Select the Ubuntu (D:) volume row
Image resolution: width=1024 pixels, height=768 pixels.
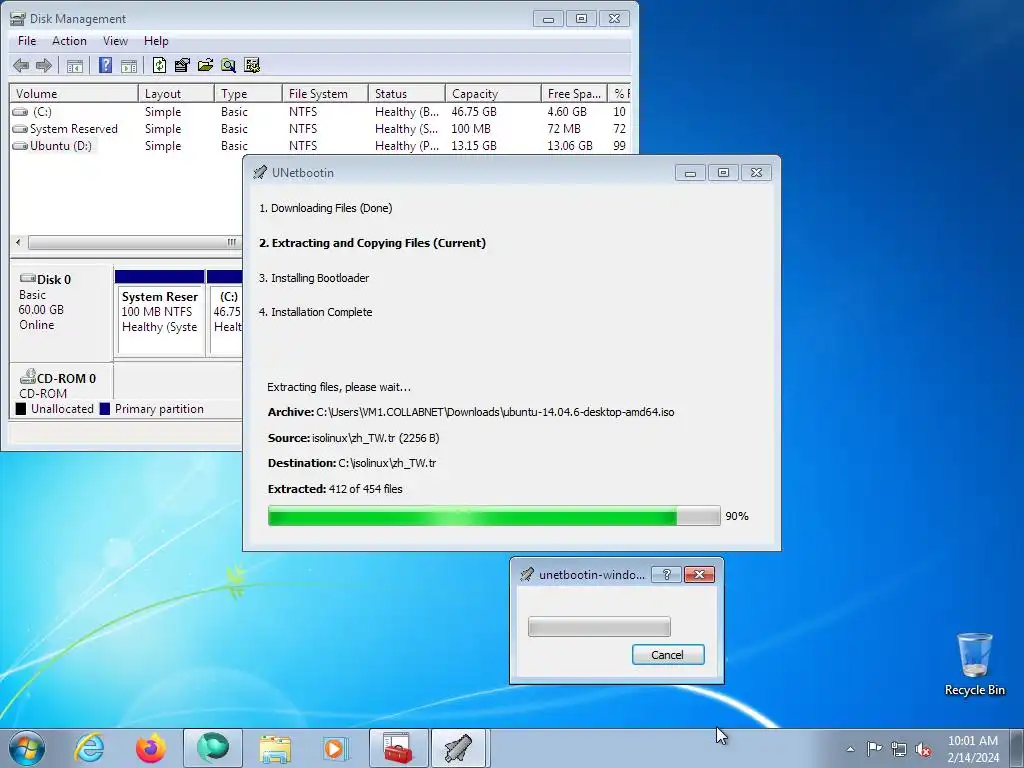[320, 146]
